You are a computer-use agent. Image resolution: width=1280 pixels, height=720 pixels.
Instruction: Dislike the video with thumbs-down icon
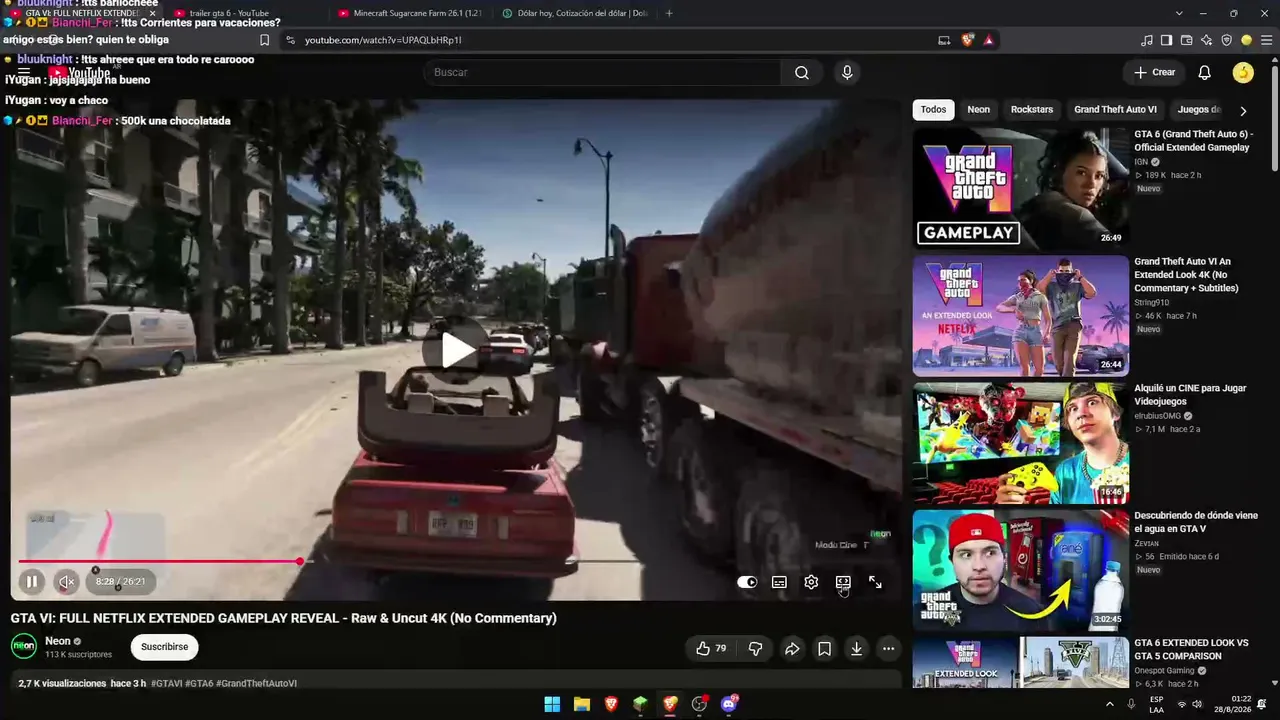click(756, 648)
